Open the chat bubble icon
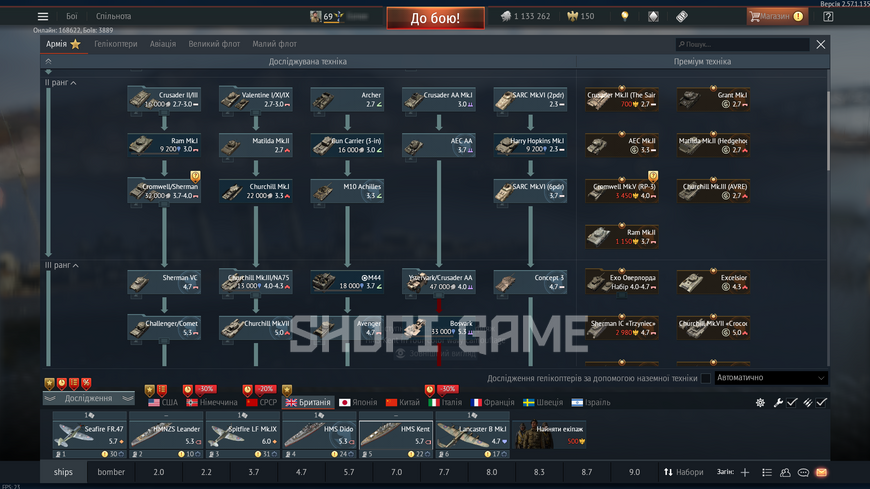Screen dimensions: 870x489 pos(803,472)
